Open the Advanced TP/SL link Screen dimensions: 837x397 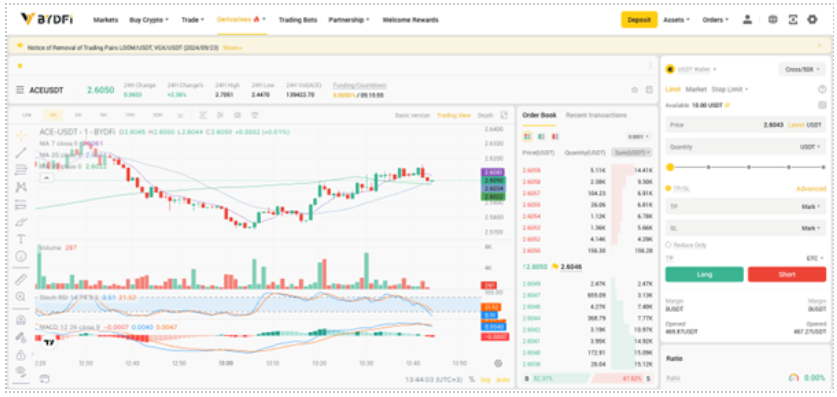tap(811, 188)
